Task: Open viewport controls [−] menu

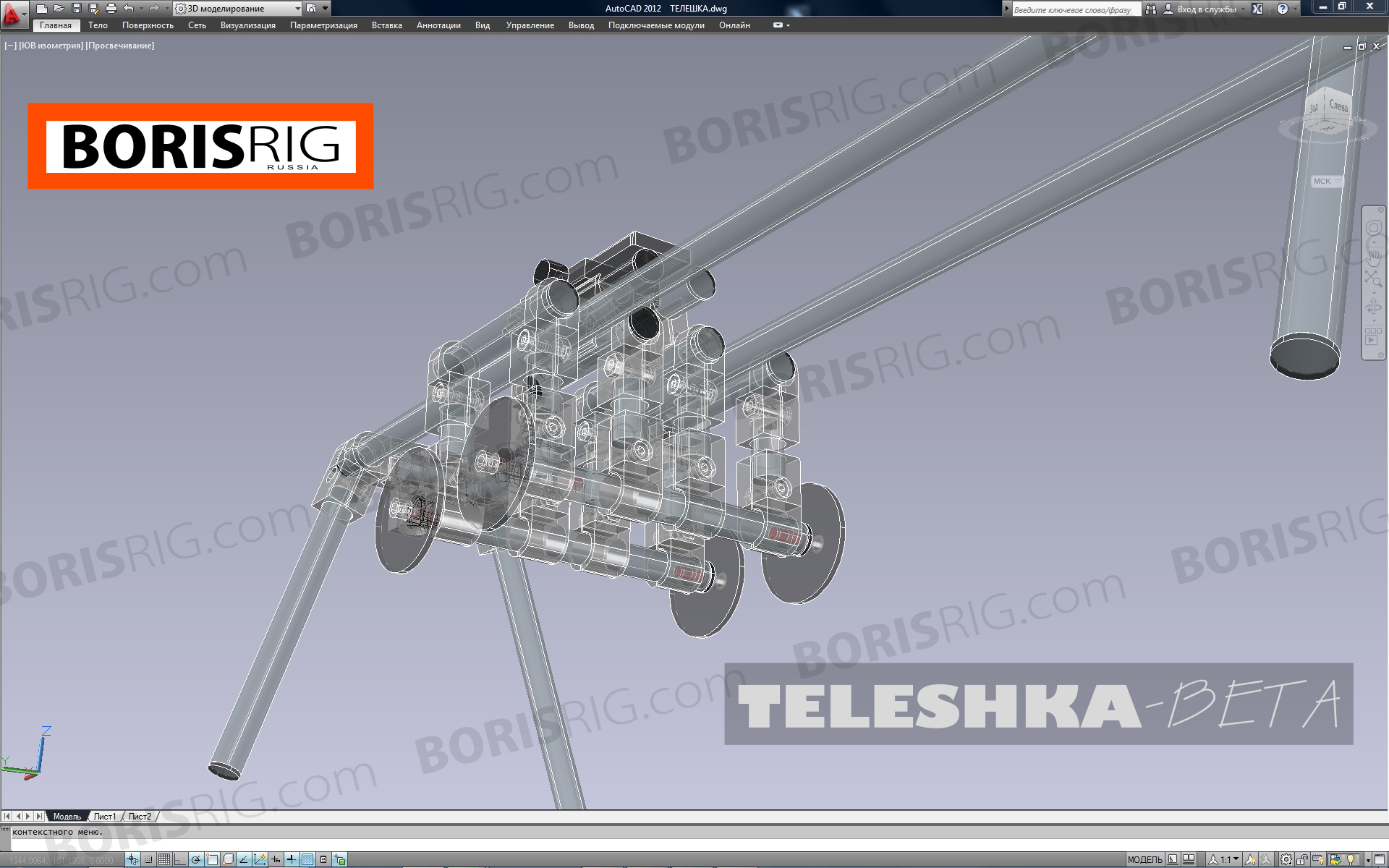Action: click(10, 46)
